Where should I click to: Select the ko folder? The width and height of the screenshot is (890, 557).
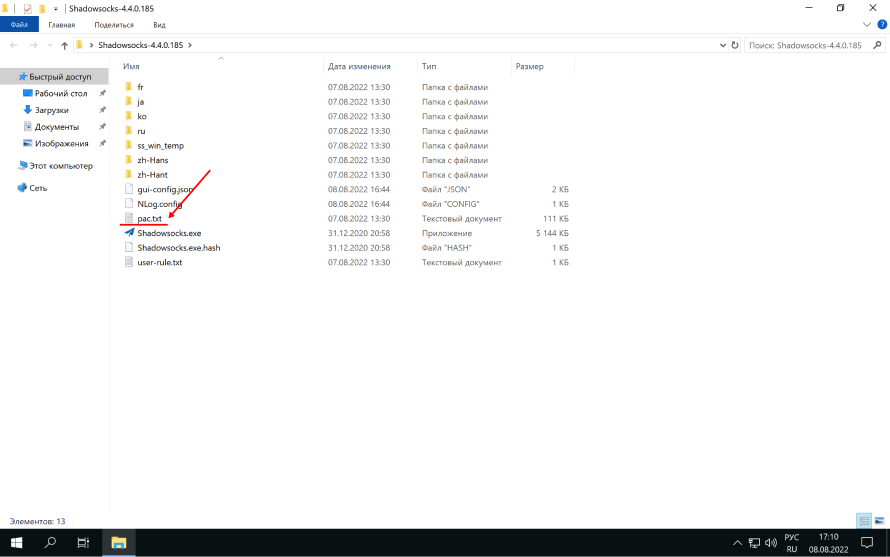[142, 116]
